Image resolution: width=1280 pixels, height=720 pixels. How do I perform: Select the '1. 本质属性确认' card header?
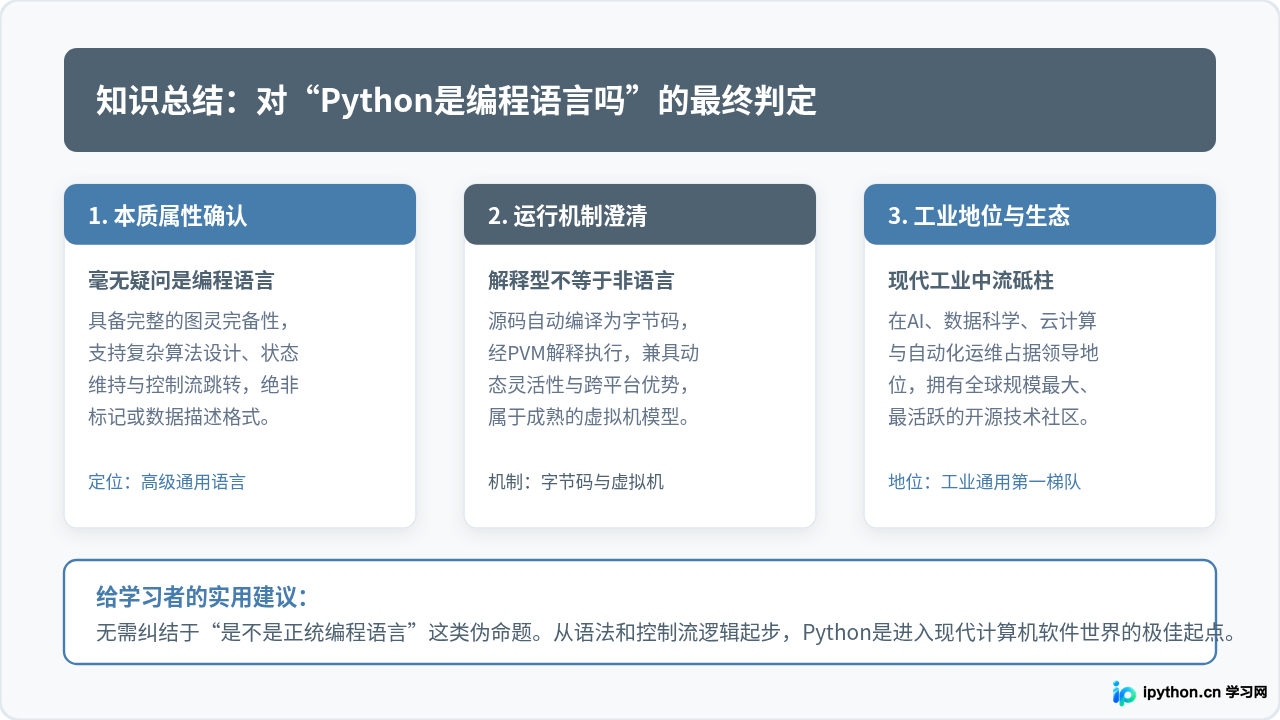point(240,214)
